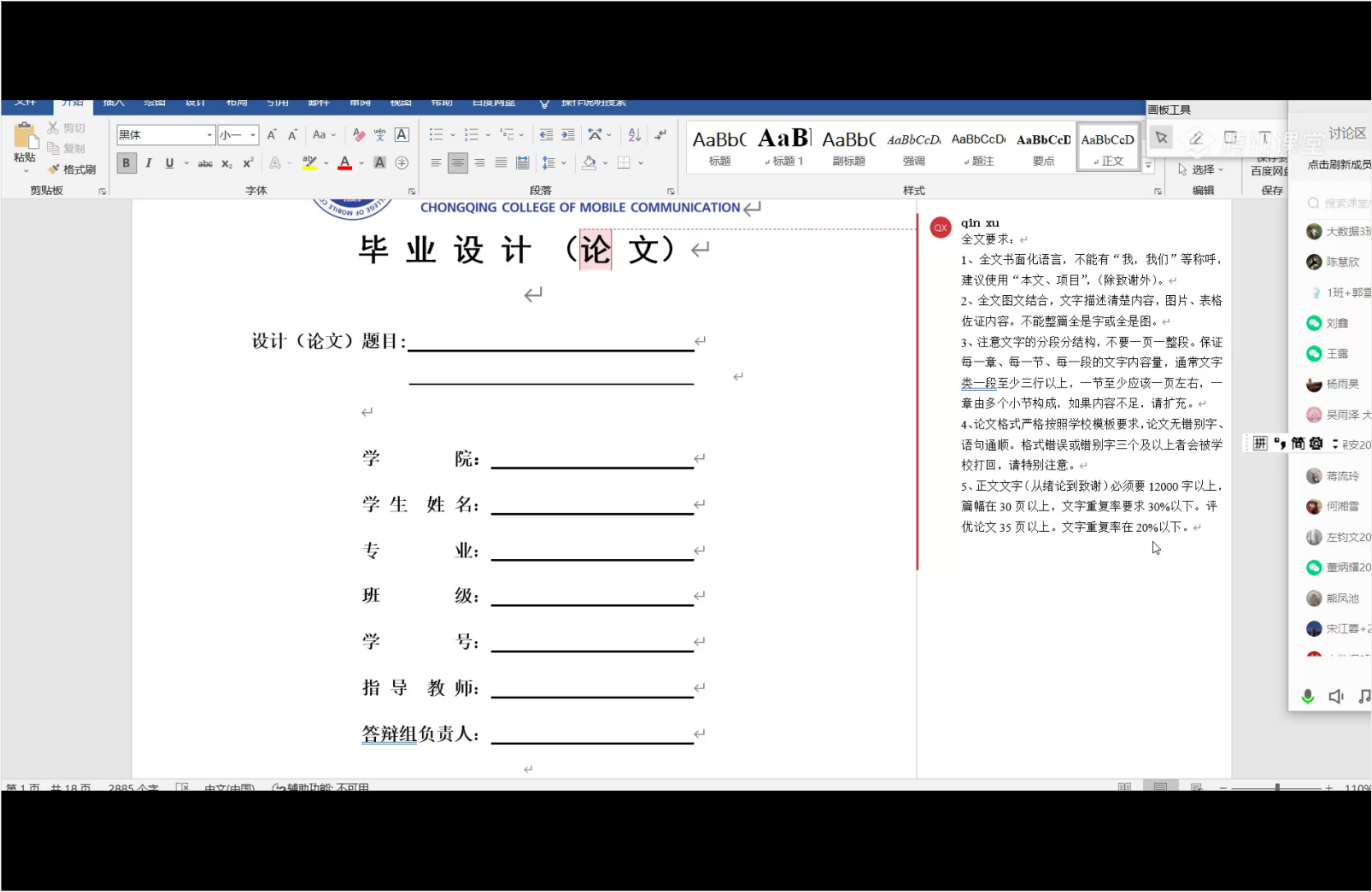Open the 插入 ribbon tab
Viewport: 1372px width, 892px height.
[x=114, y=102]
